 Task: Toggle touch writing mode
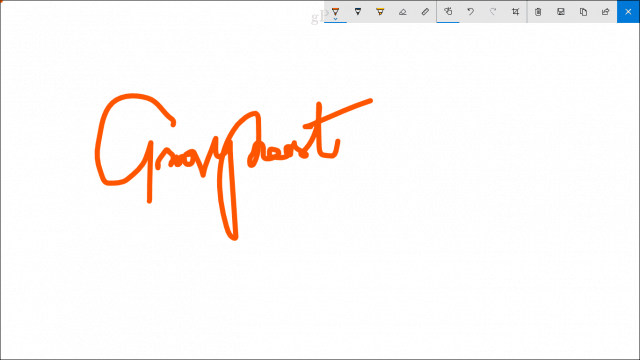[448, 11]
